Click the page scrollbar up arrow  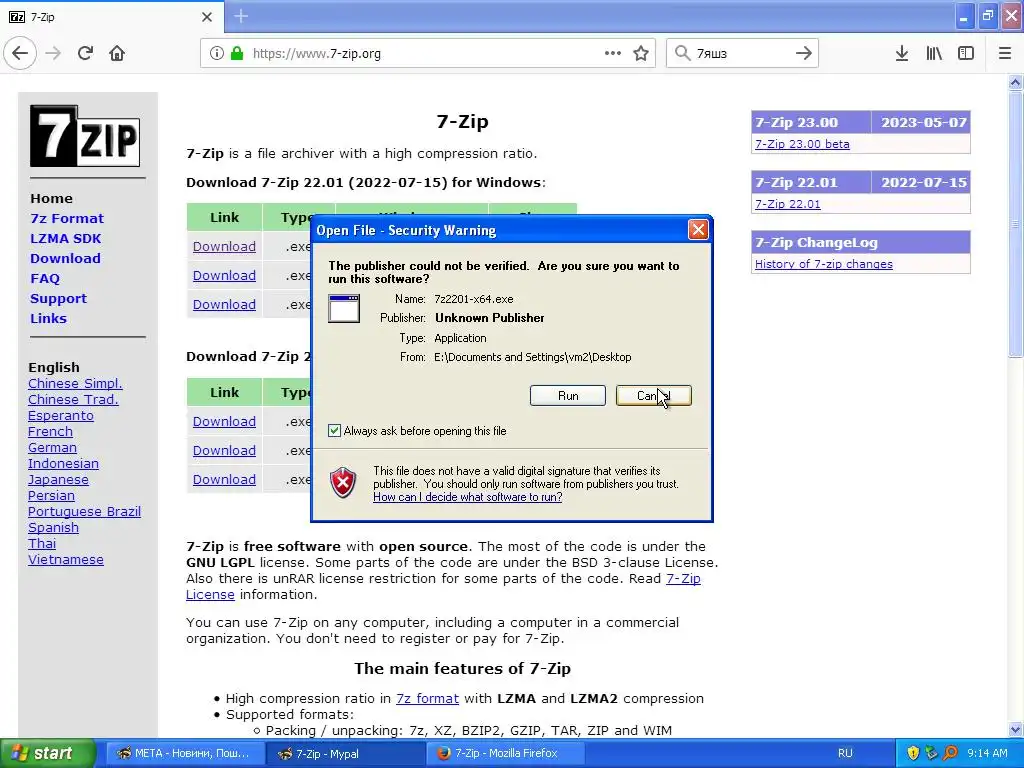1015,82
